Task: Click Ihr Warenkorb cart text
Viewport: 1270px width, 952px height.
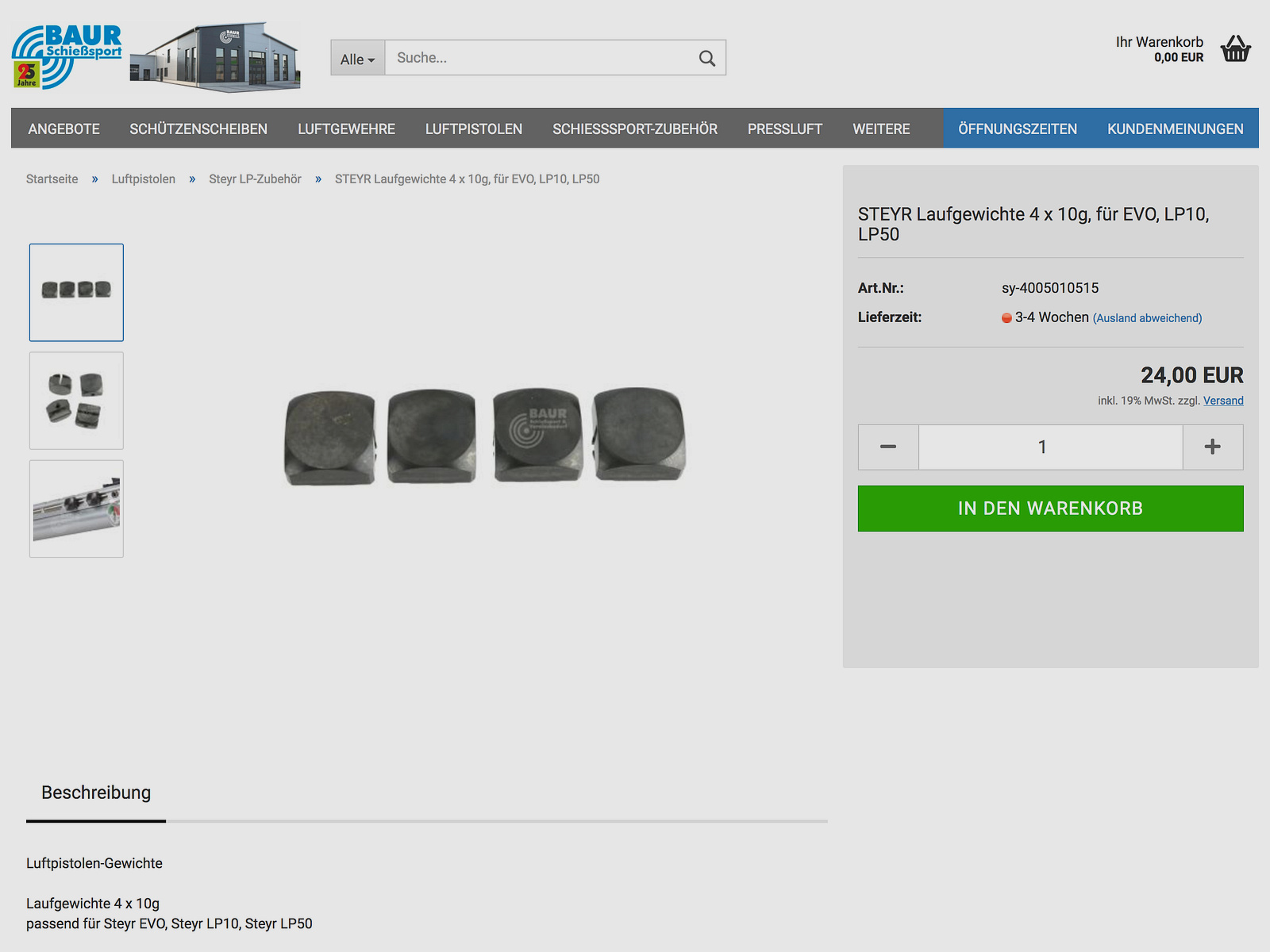Action: pyautogui.click(x=1159, y=42)
